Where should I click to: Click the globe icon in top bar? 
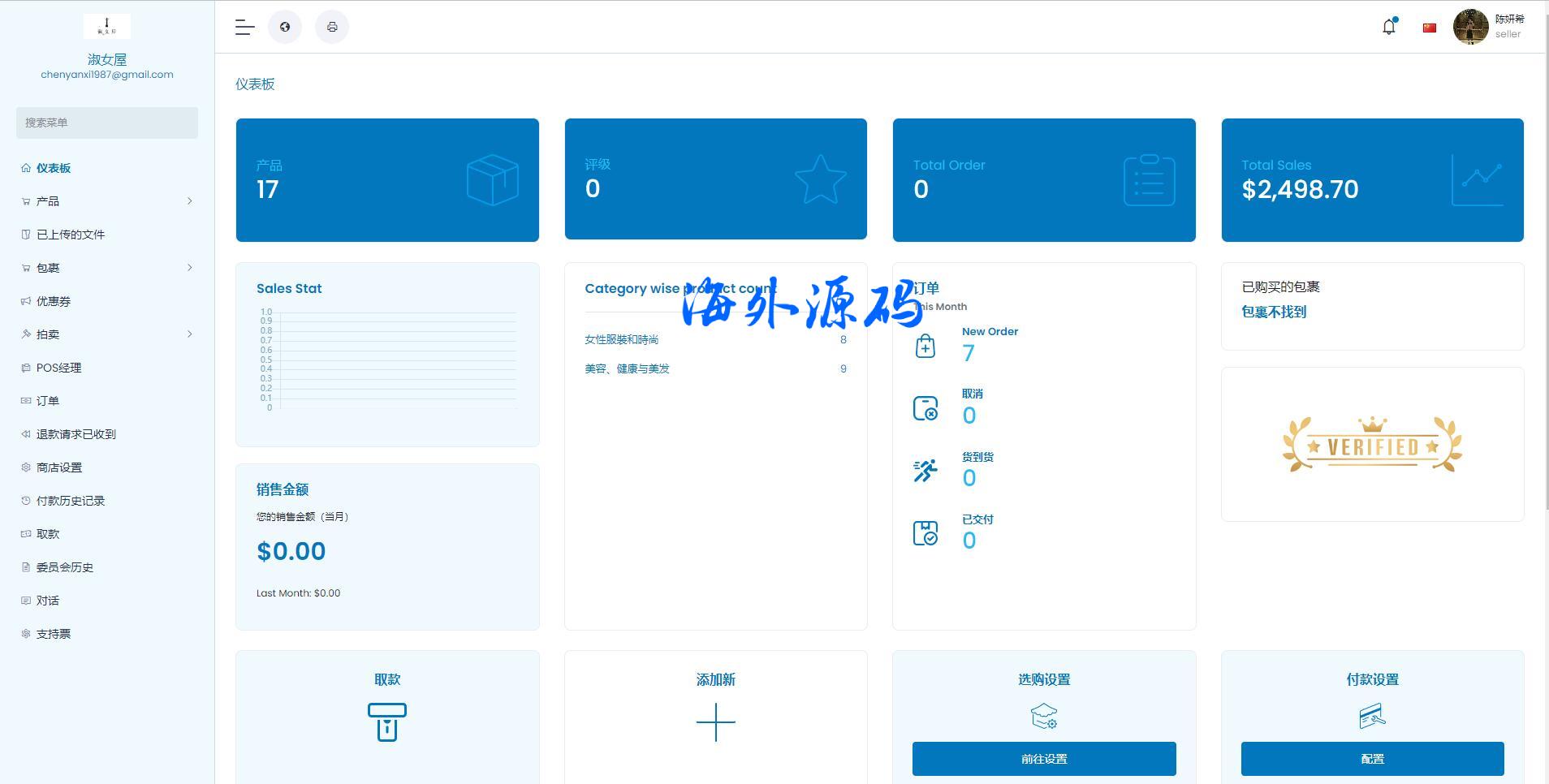285,28
